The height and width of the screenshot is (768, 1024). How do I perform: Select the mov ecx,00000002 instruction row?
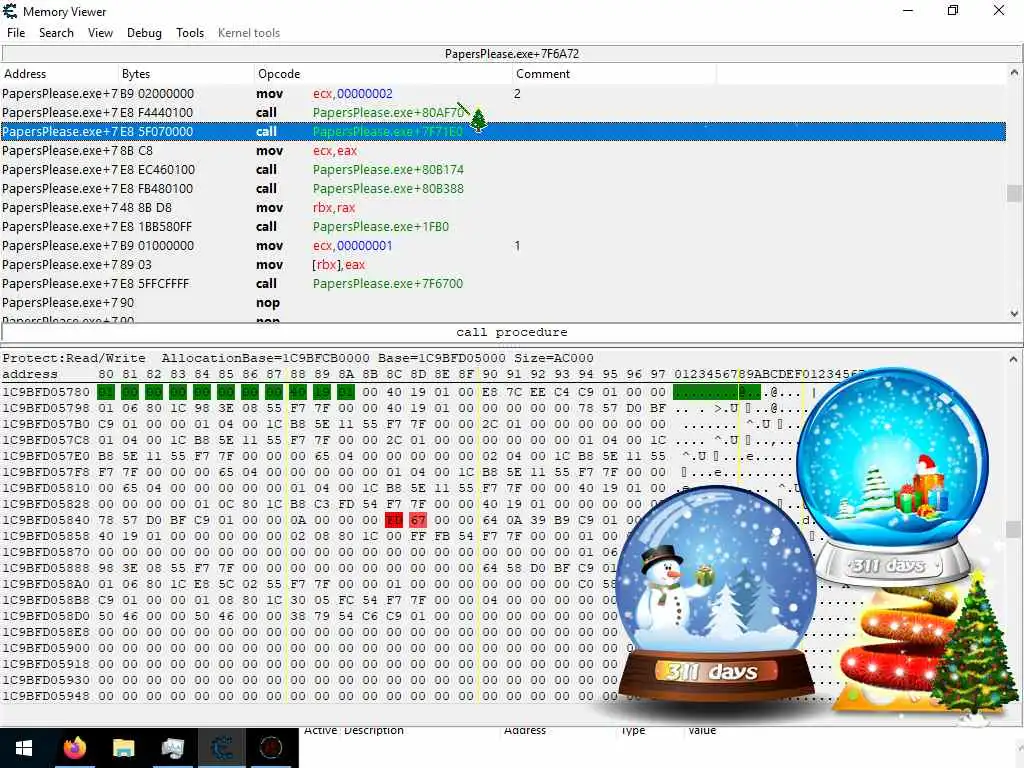click(x=503, y=93)
